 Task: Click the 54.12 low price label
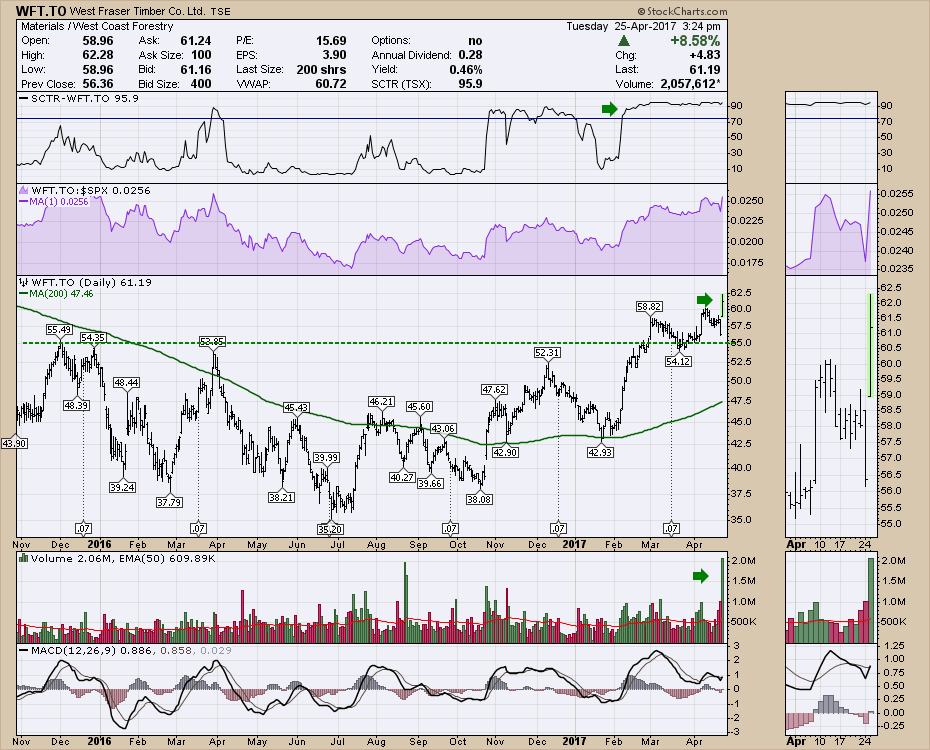pyautogui.click(x=678, y=361)
